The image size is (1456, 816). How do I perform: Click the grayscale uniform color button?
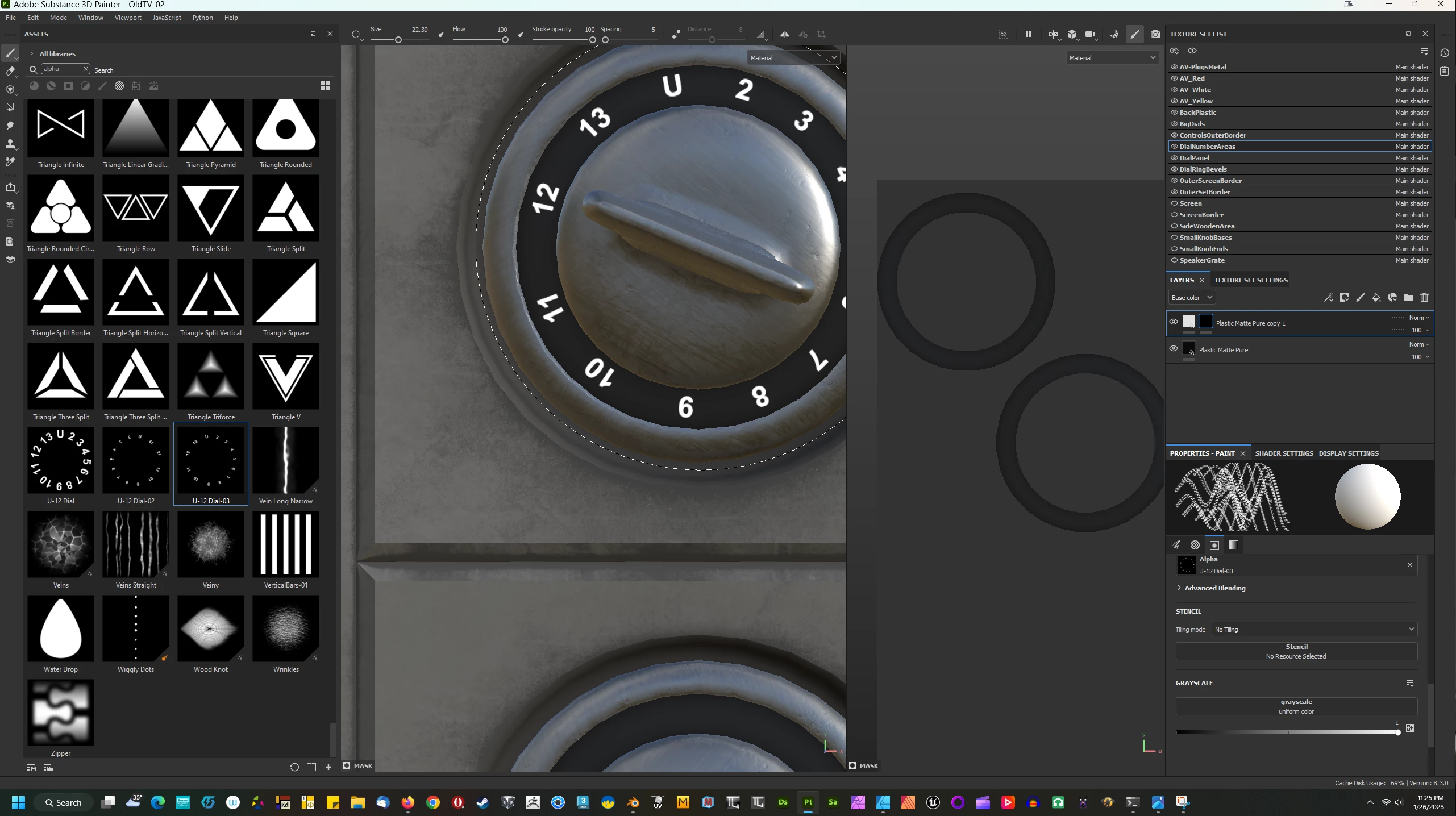(1296, 706)
